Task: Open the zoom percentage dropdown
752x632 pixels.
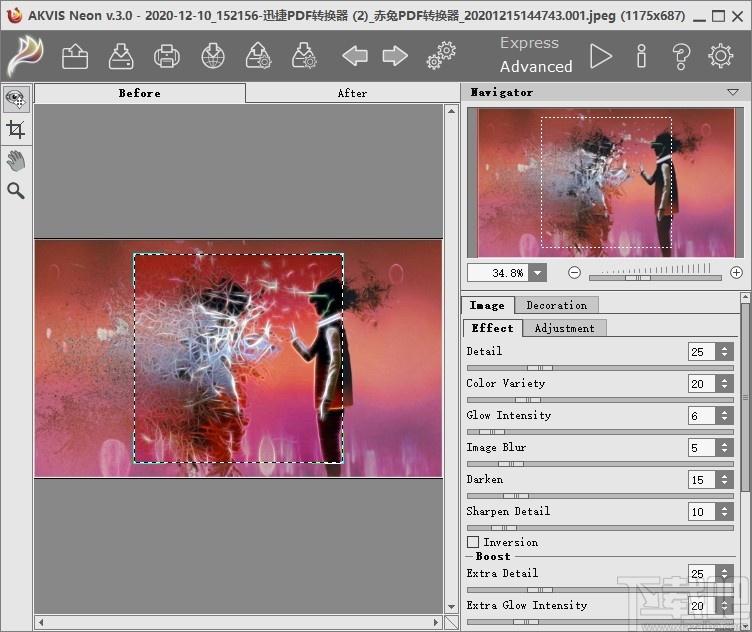Action: [x=538, y=272]
